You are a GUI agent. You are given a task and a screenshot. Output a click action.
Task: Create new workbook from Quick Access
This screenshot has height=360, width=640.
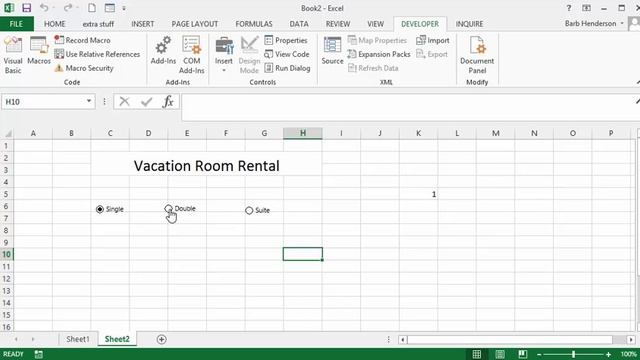click(92, 8)
